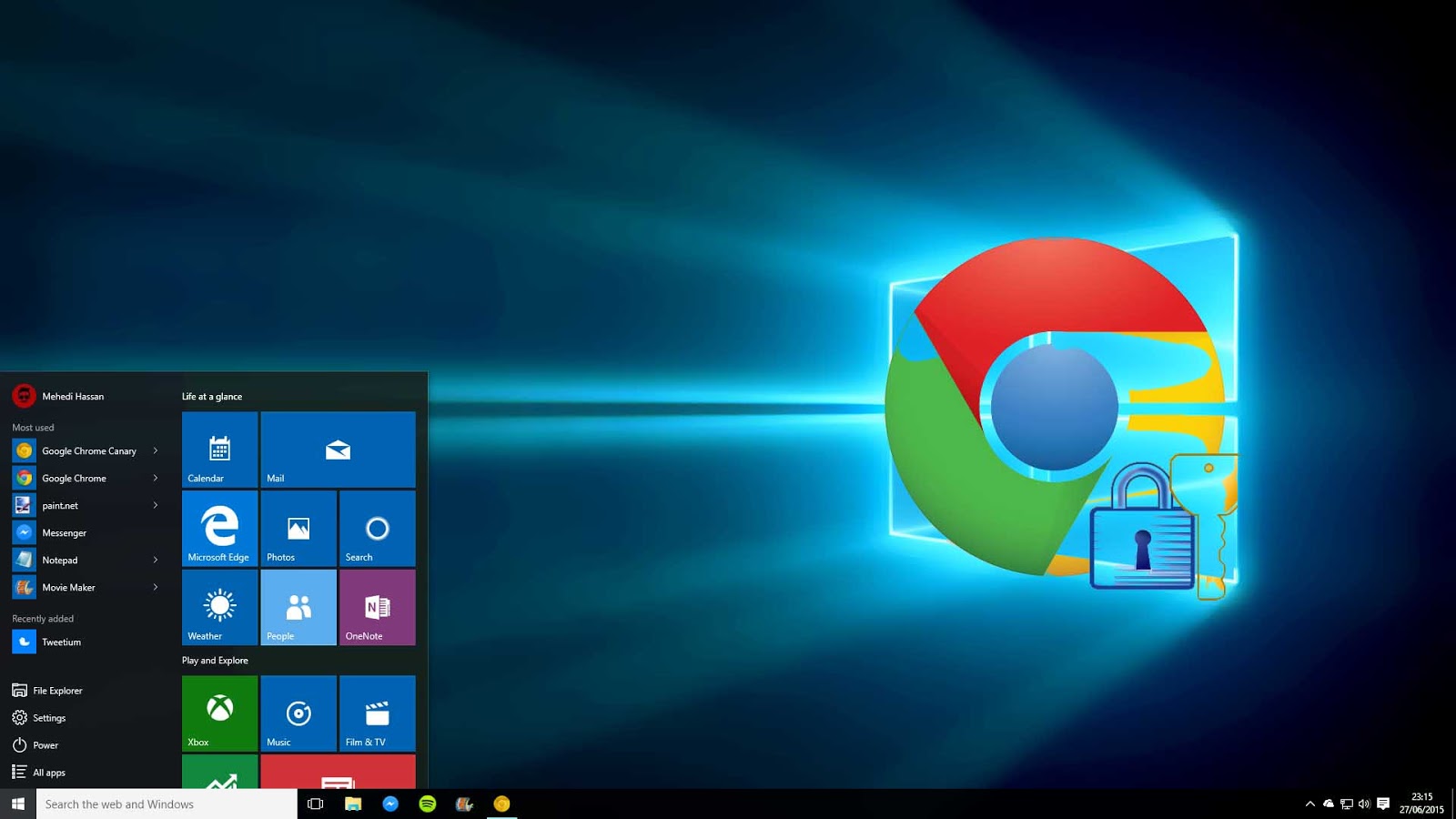Open File Explorer from the taskbar
1456x819 pixels.
coord(353,804)
